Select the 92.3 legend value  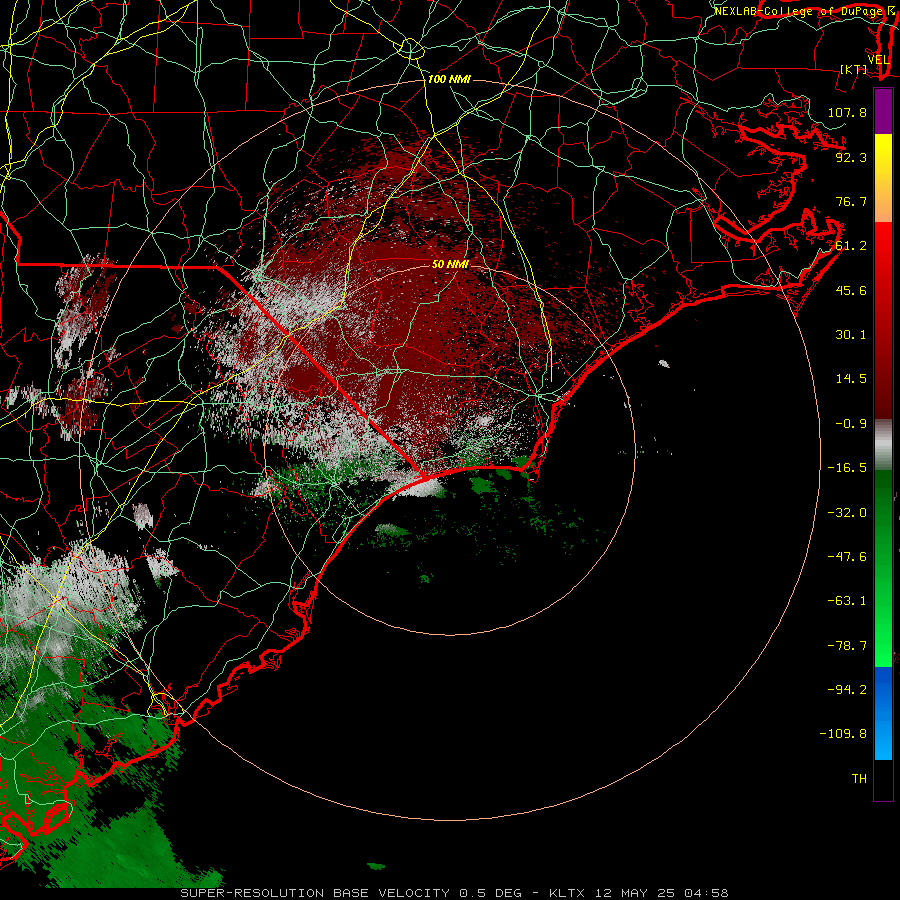[851, 157]
